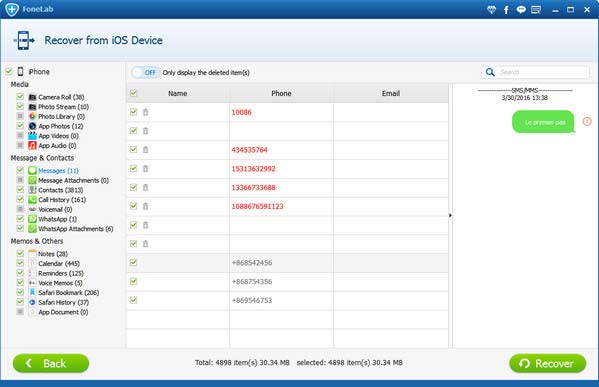Click the Notes icon
The height and width of the screenshot is (387, 599).
click(32, 254)
